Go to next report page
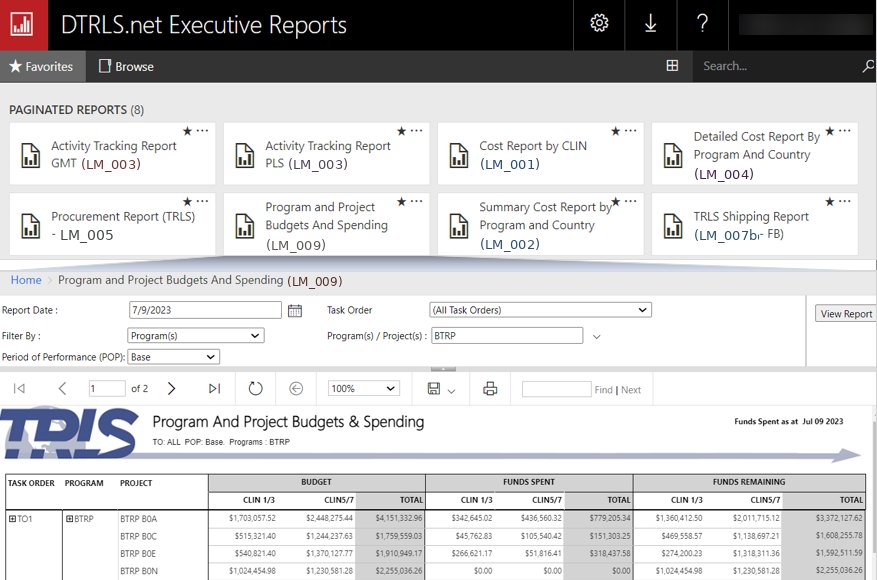The width and height of the screenshot is (877, 580). click(171, 388)
